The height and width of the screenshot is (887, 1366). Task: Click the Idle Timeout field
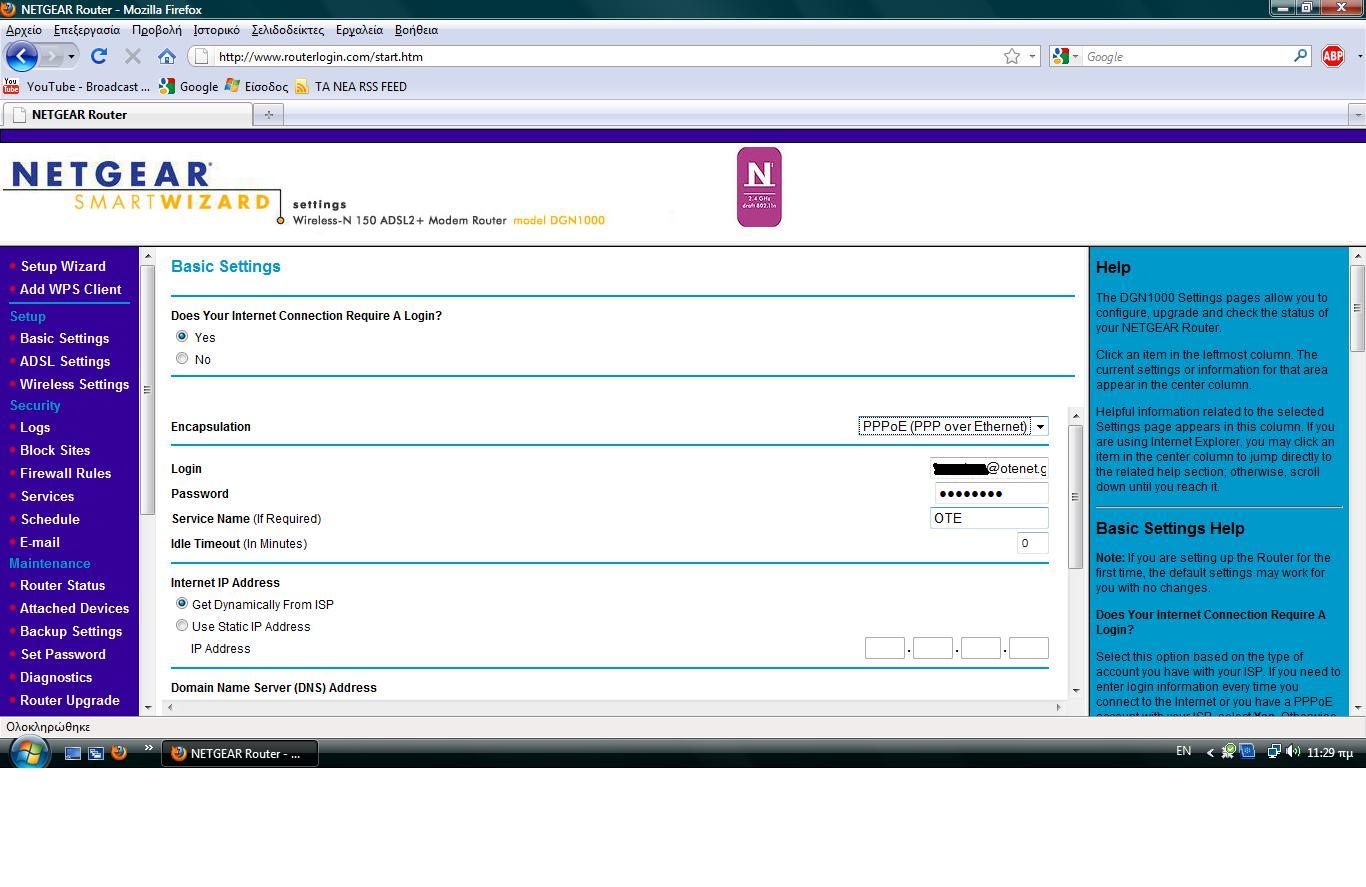pos(1032,543)
